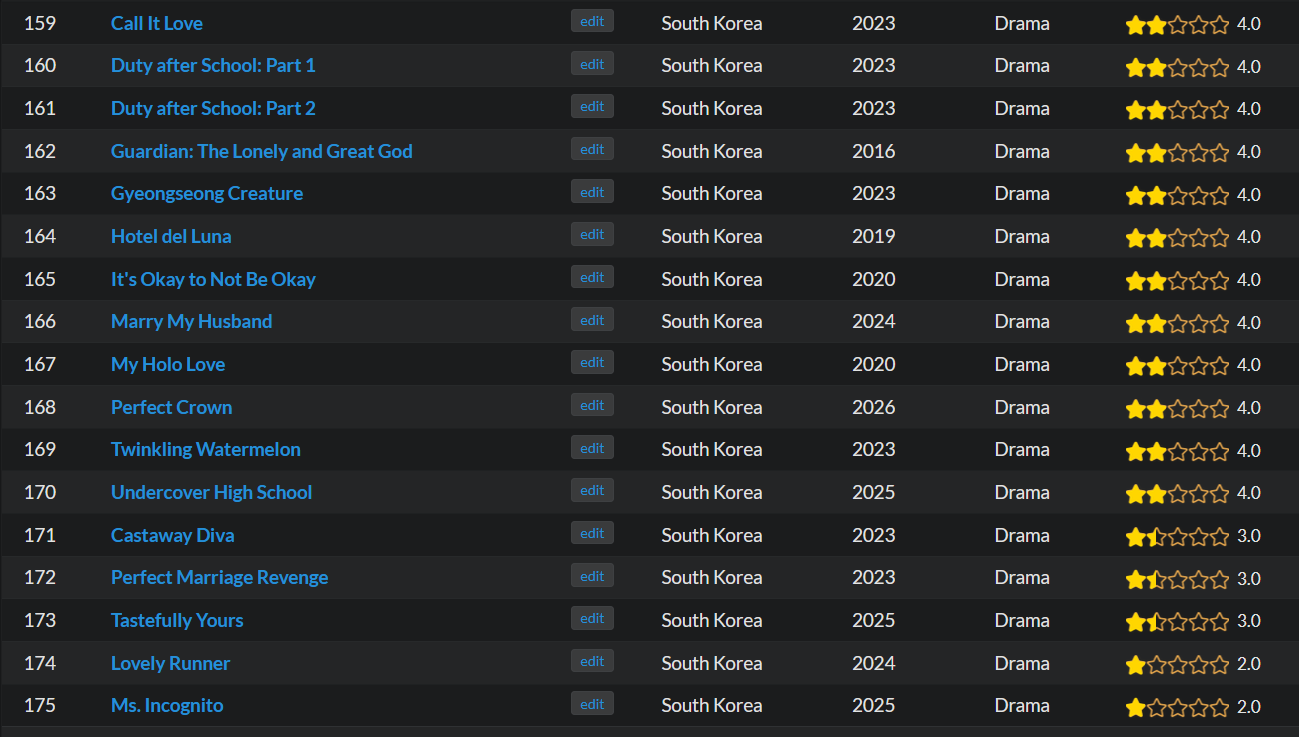1299x737 pixels.
Task: Click the stars in the Marry My Husband row
Action: (x=1177, y=322)
